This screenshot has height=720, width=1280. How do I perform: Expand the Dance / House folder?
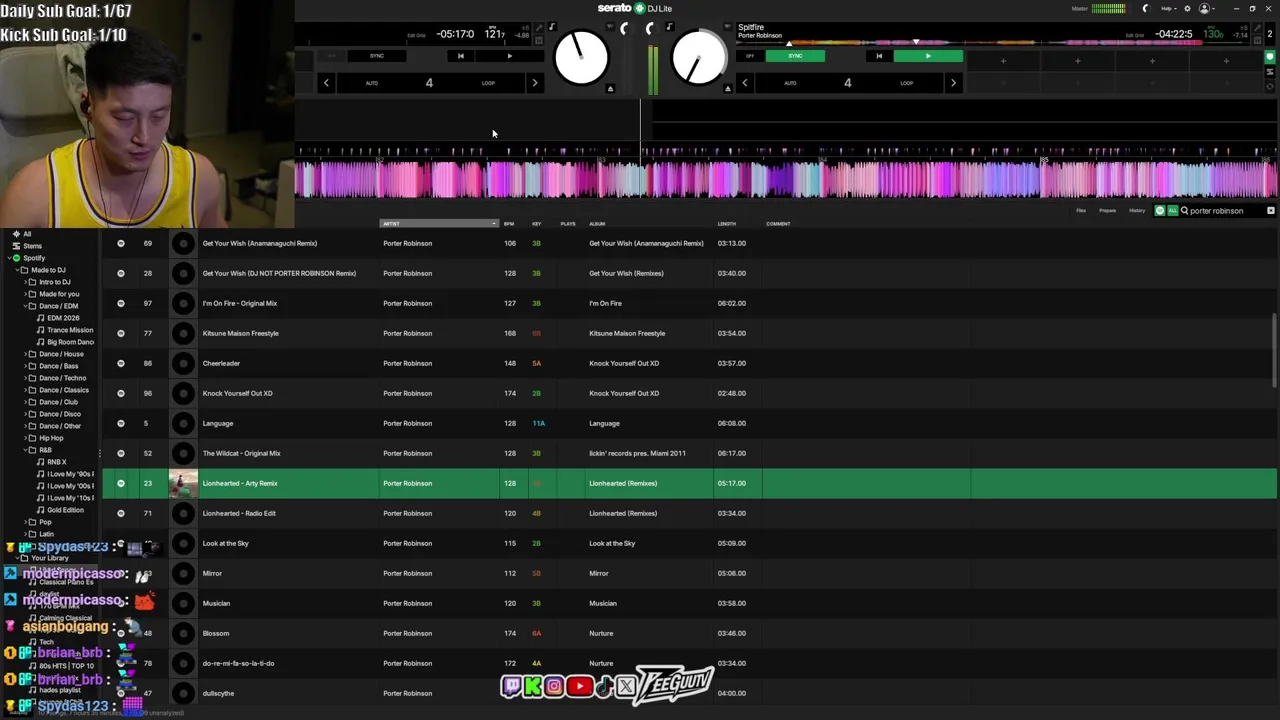tap(24, 354)
